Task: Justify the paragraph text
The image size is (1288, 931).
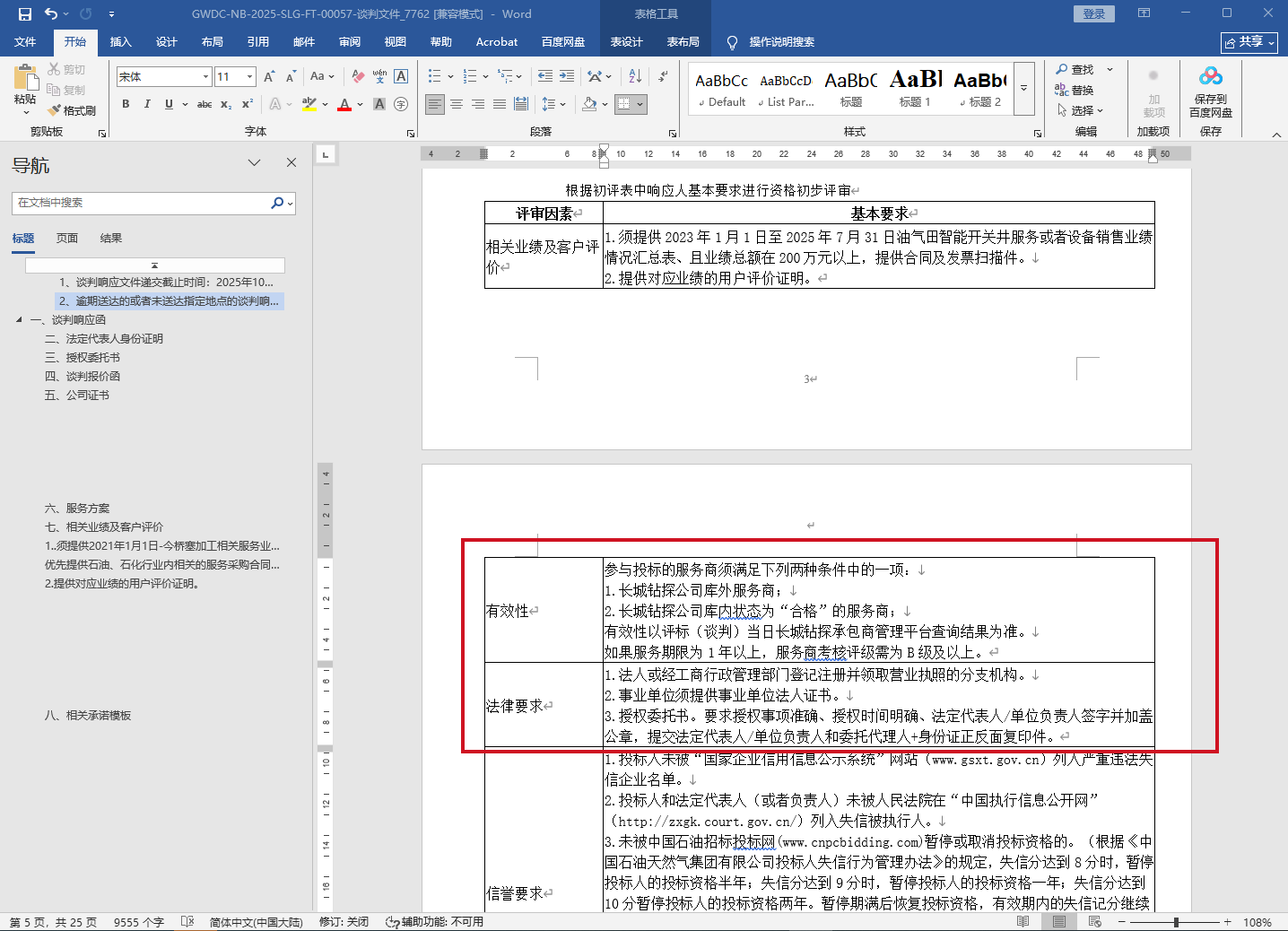Action: click(x=500, y=104)
